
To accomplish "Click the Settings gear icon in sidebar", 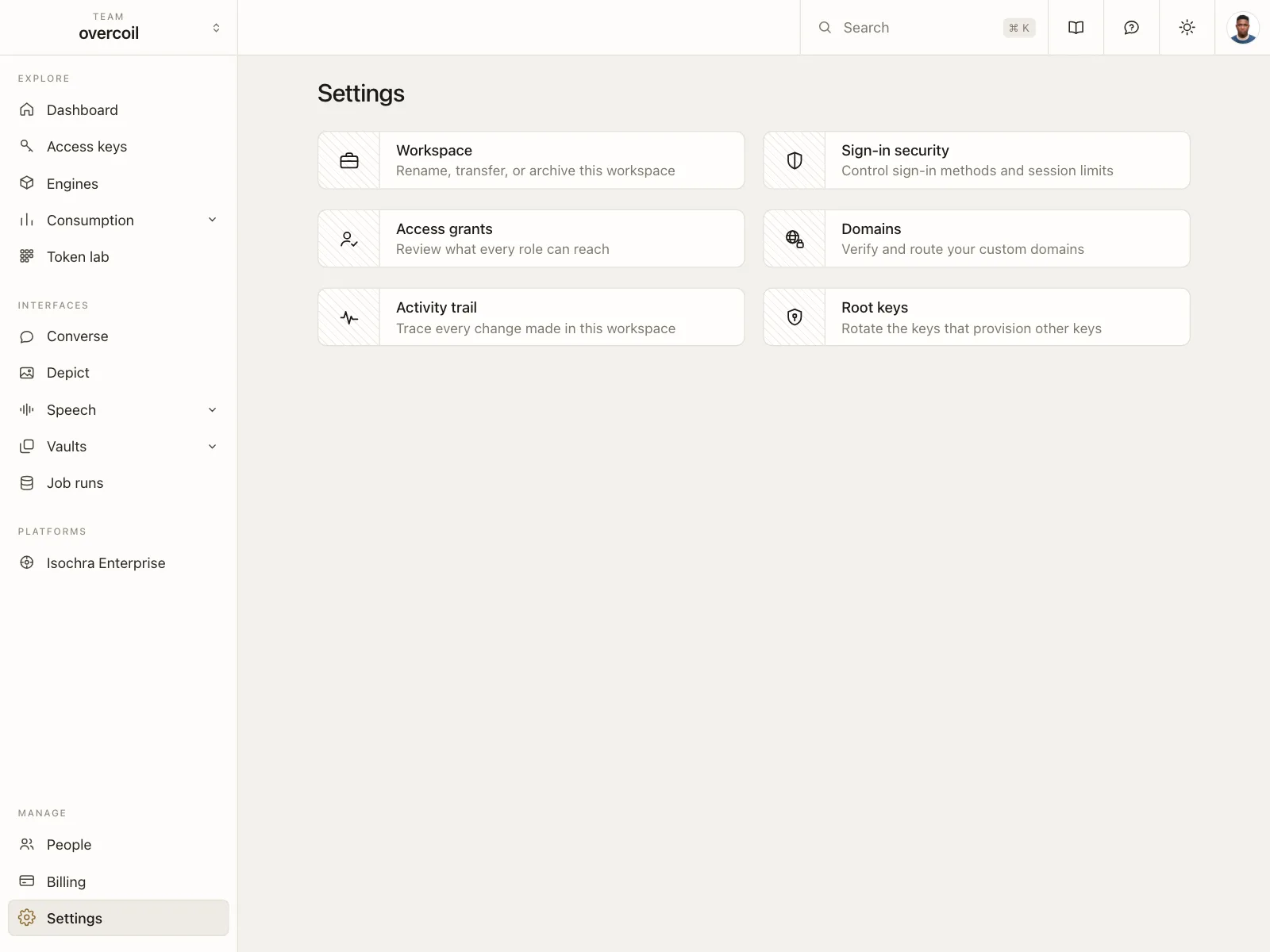I will (27, 918).
